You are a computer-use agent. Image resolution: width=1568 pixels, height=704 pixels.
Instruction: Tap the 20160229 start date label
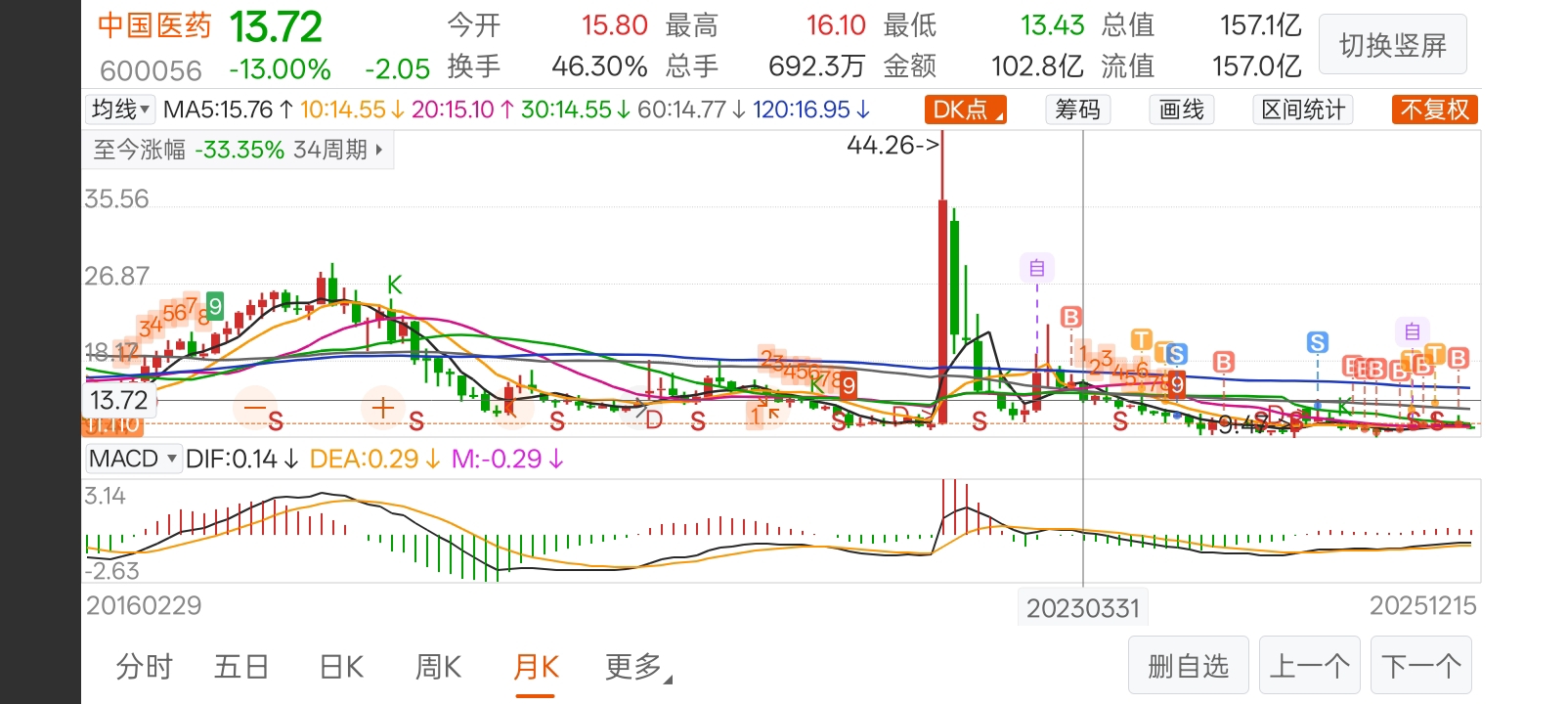click(144, 605)
